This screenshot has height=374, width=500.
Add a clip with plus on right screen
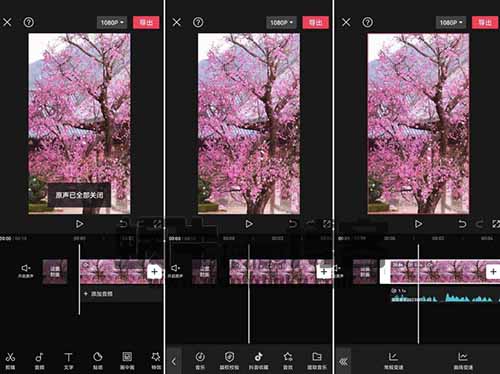[493, 272]
